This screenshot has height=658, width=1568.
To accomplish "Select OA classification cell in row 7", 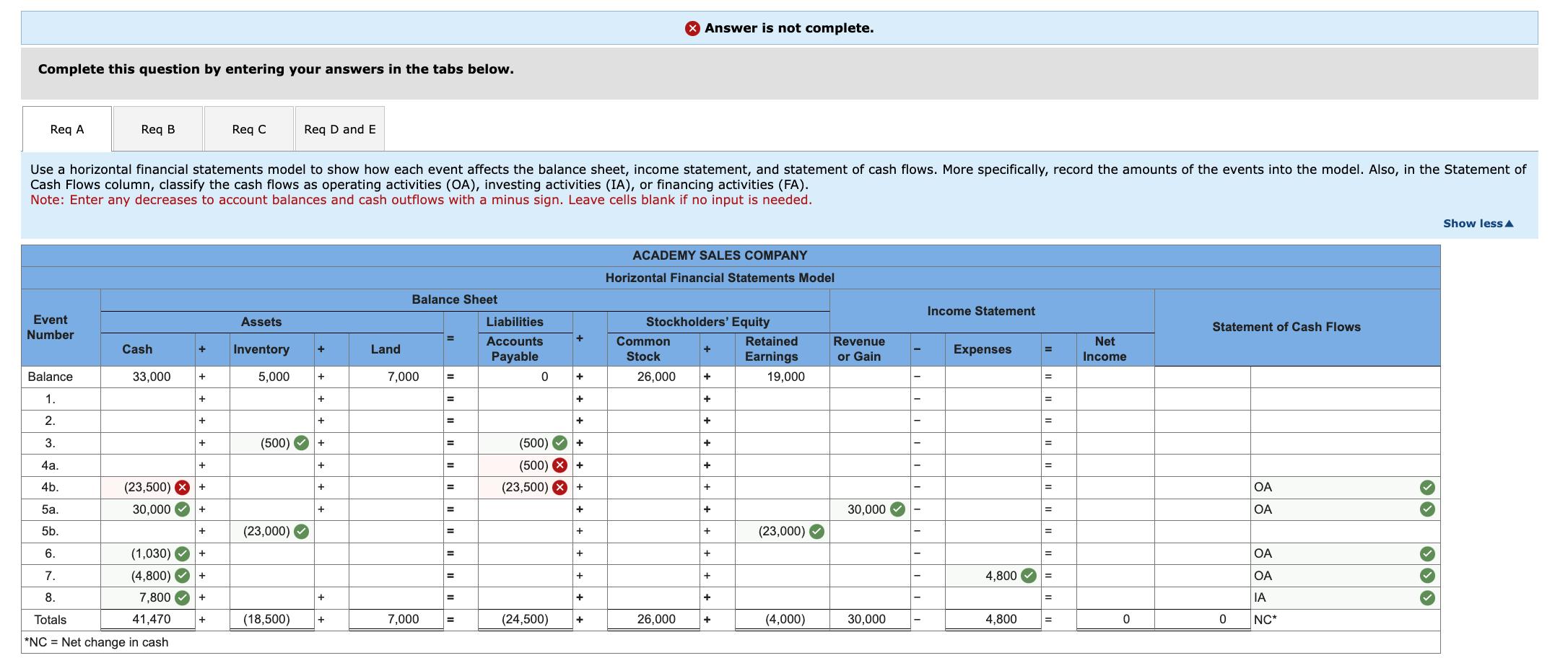I will pos(1345,576).
